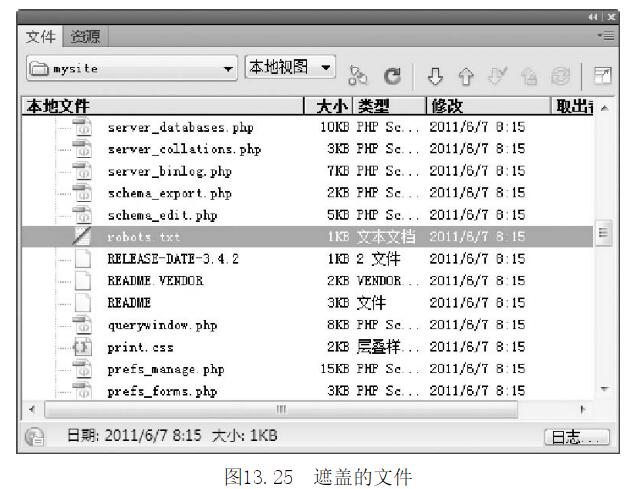Click the Refresh icon in the toolbar

point(394,75)
